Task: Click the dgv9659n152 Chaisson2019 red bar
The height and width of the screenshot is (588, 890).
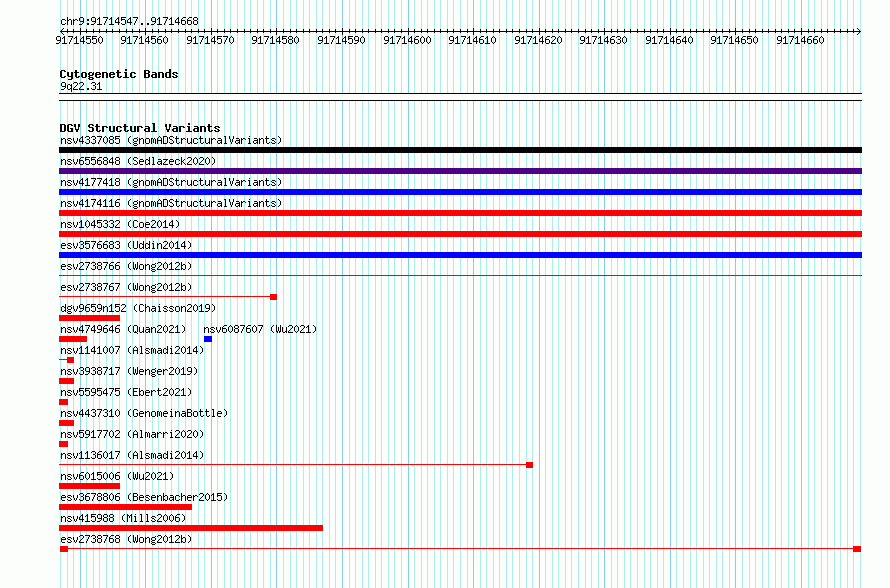Action: point(89,318)
